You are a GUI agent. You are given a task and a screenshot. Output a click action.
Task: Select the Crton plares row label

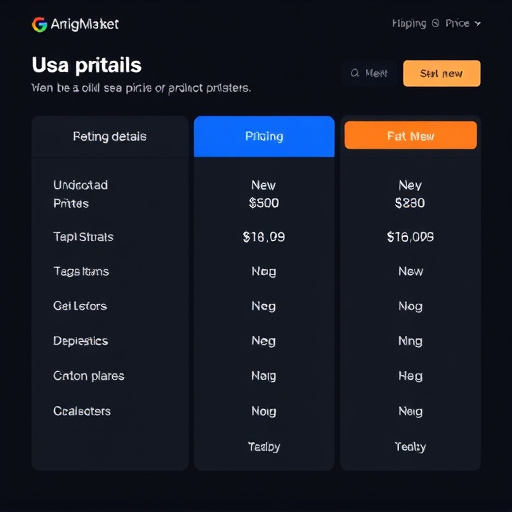pyautogui.click(x=89, y=376)
